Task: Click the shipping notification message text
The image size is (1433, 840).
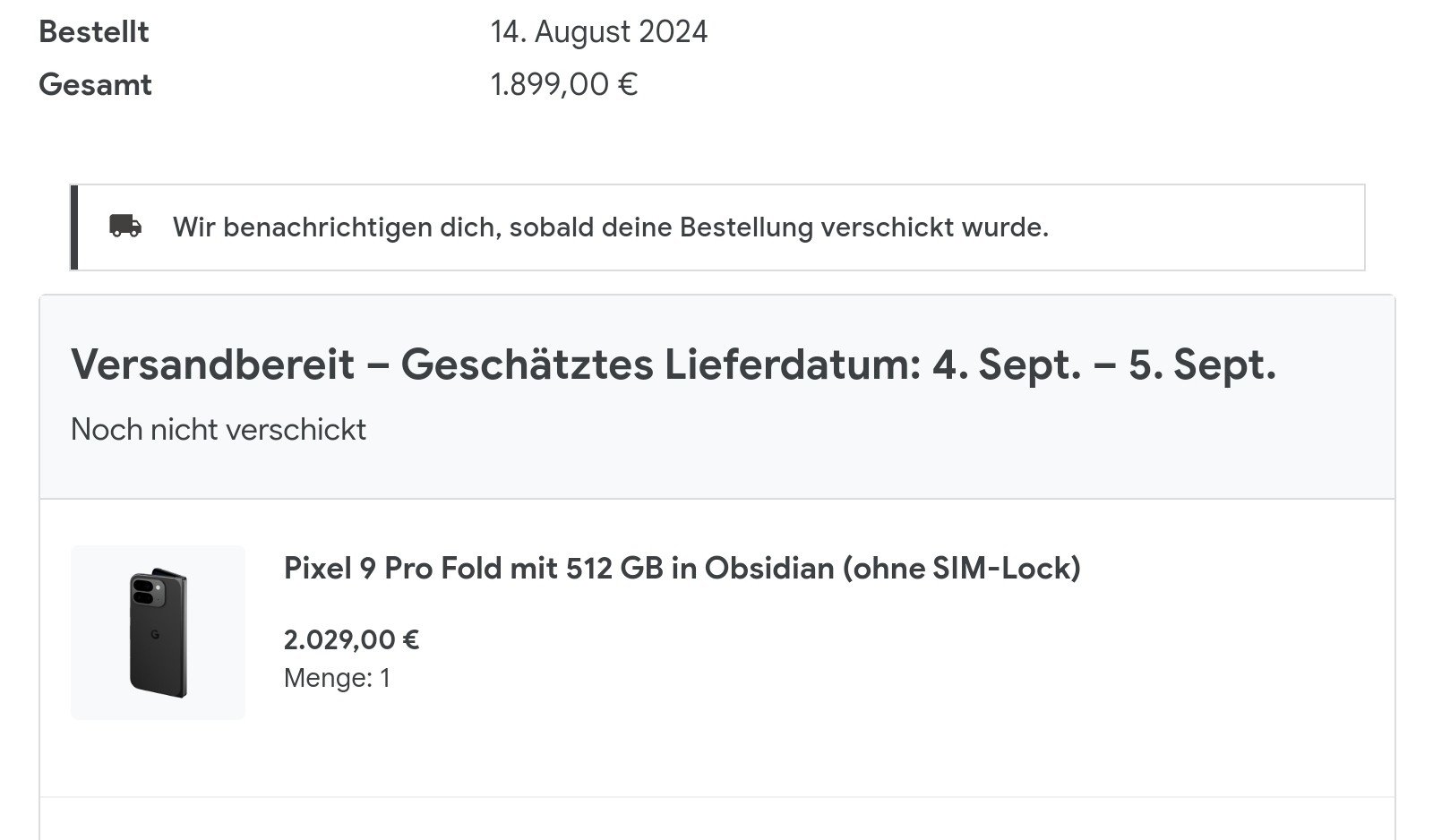Action: point(611,227)
